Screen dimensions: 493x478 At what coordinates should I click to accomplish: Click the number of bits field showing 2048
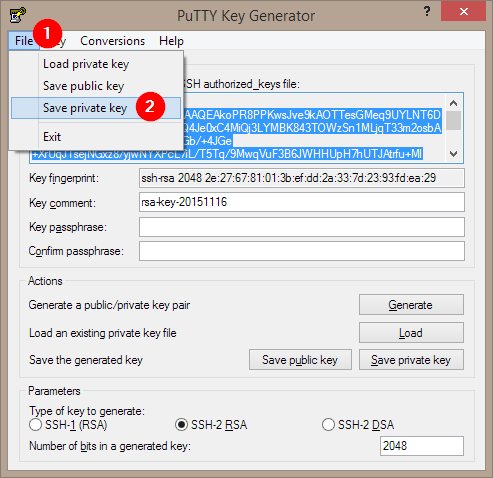tap(422, 446)
